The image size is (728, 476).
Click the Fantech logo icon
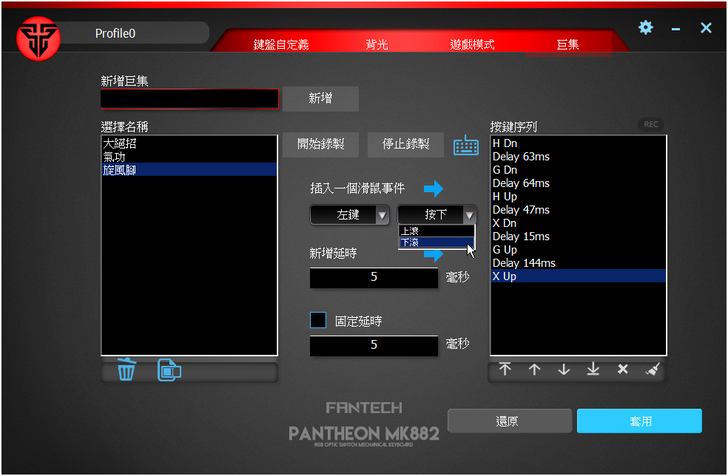[x=38, y=39]
